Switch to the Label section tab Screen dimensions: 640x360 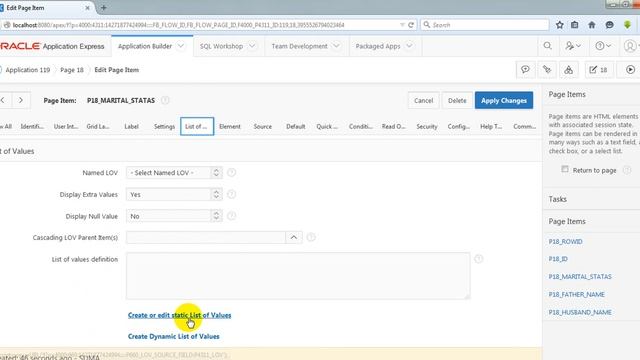point(131,127)
